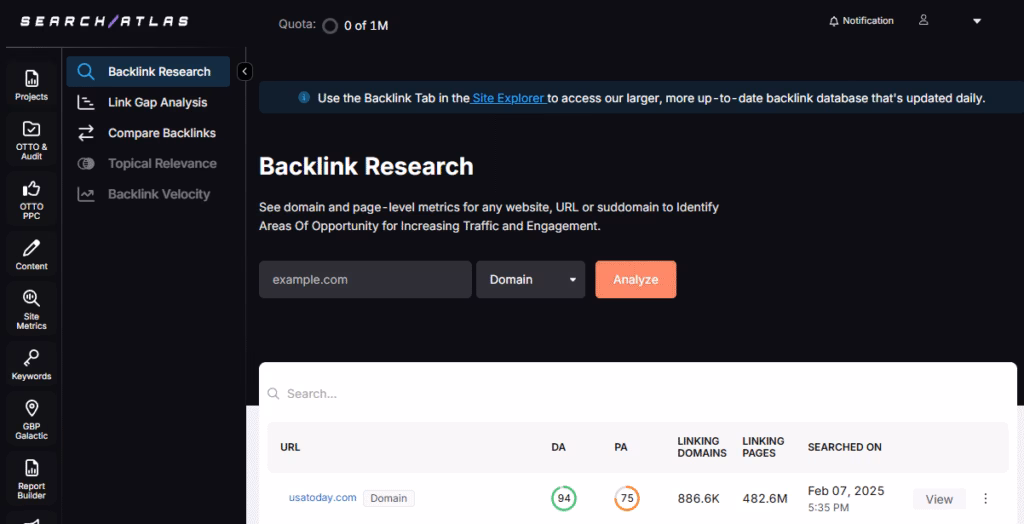Click the Analyze button
This screenshot has height=524, width=1024.
tap(635, 280)
